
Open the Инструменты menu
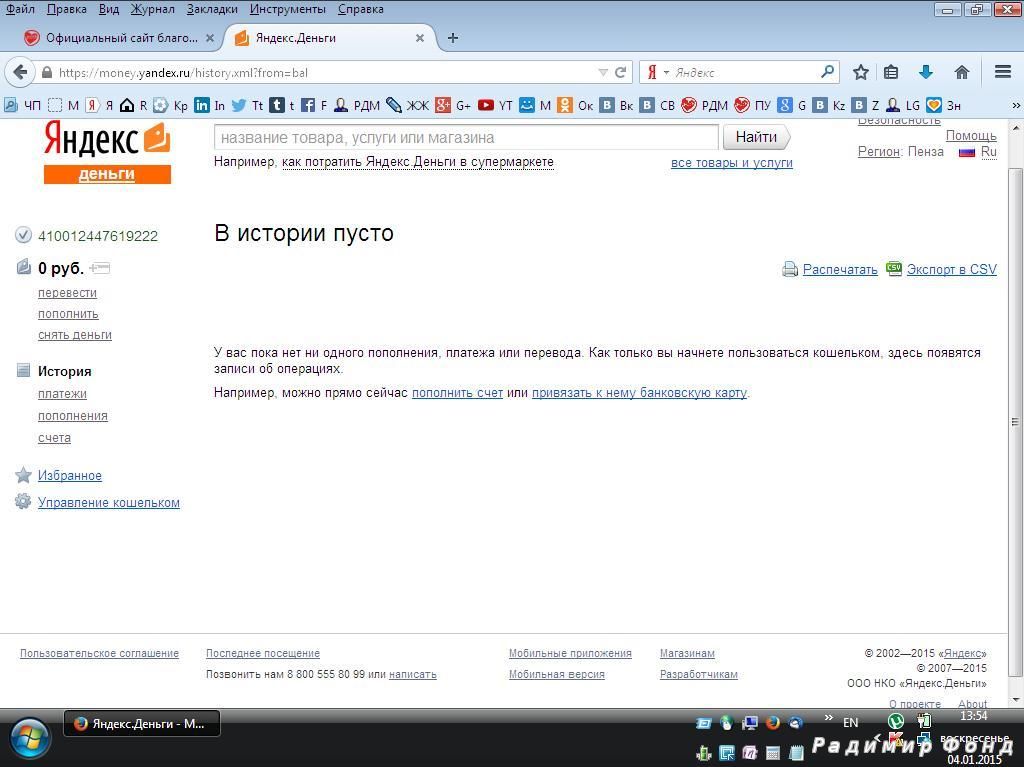point(287,9)
